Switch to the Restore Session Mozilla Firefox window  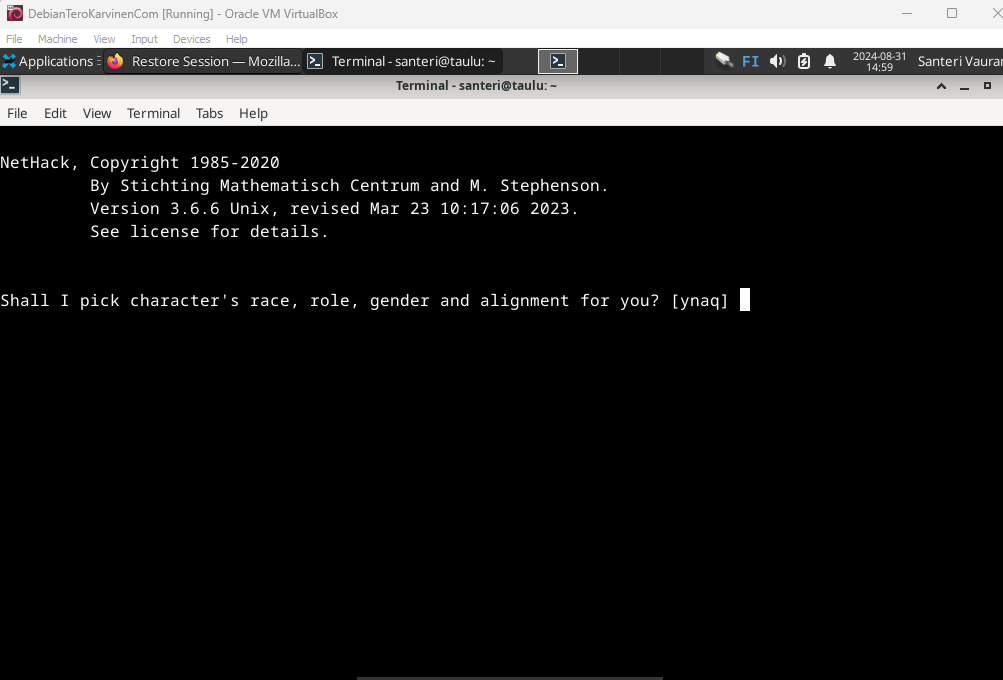tap(203, 61)
